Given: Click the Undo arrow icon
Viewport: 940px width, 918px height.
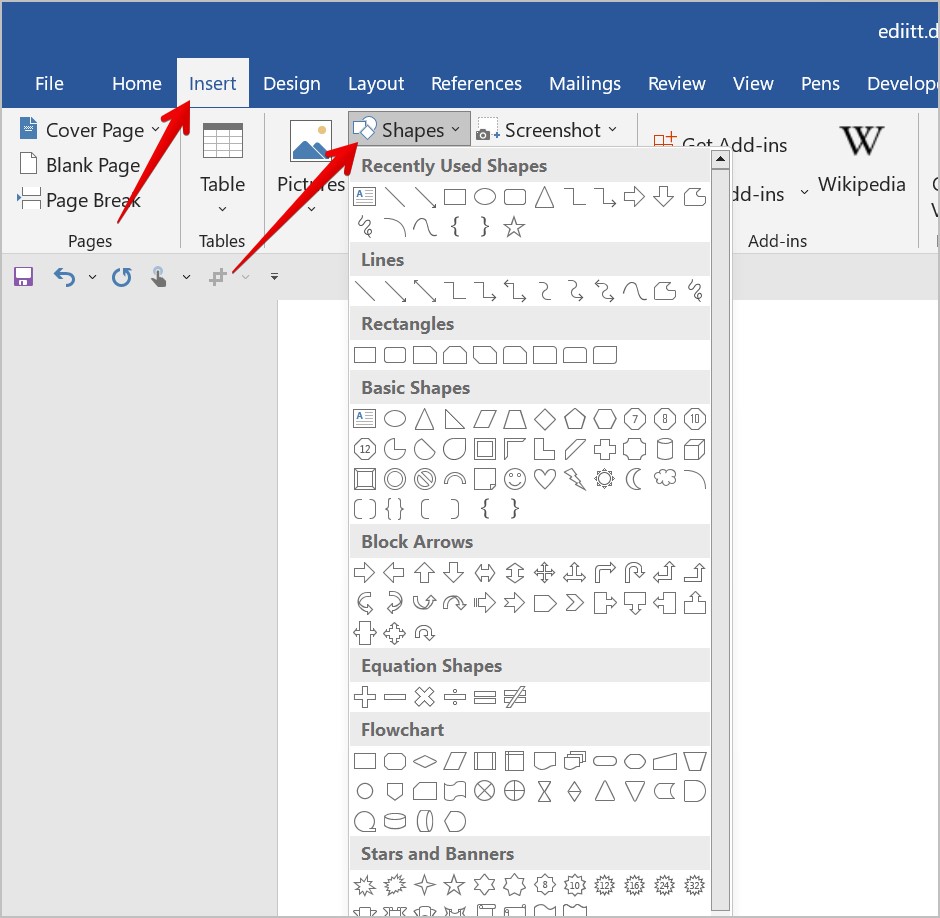Looking at the screenshot, I should tap(64, 277).
